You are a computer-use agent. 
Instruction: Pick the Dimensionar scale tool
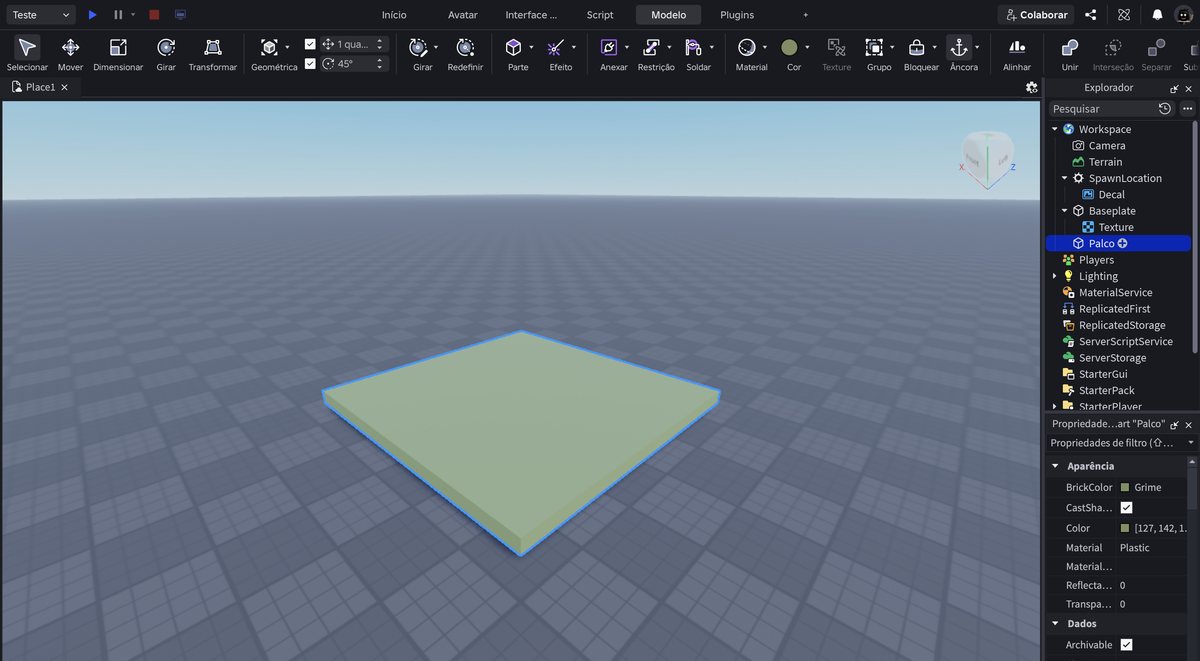[118, 54]
